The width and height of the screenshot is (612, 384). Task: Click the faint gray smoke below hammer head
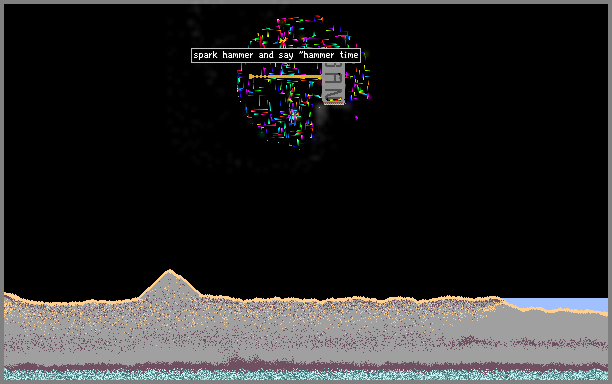tap(321, 117)
